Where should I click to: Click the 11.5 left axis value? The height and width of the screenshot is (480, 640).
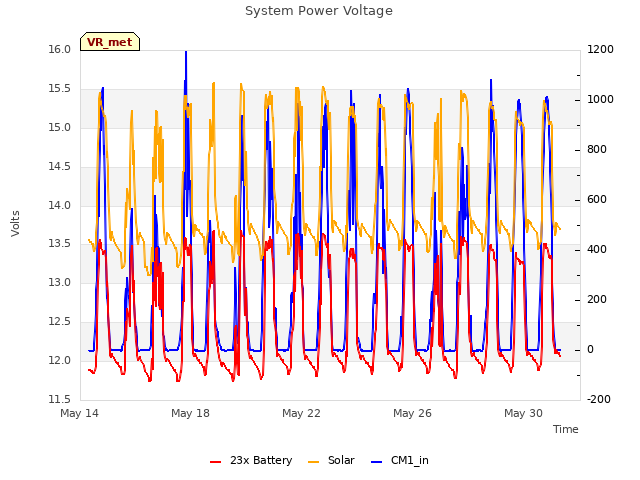60,399
